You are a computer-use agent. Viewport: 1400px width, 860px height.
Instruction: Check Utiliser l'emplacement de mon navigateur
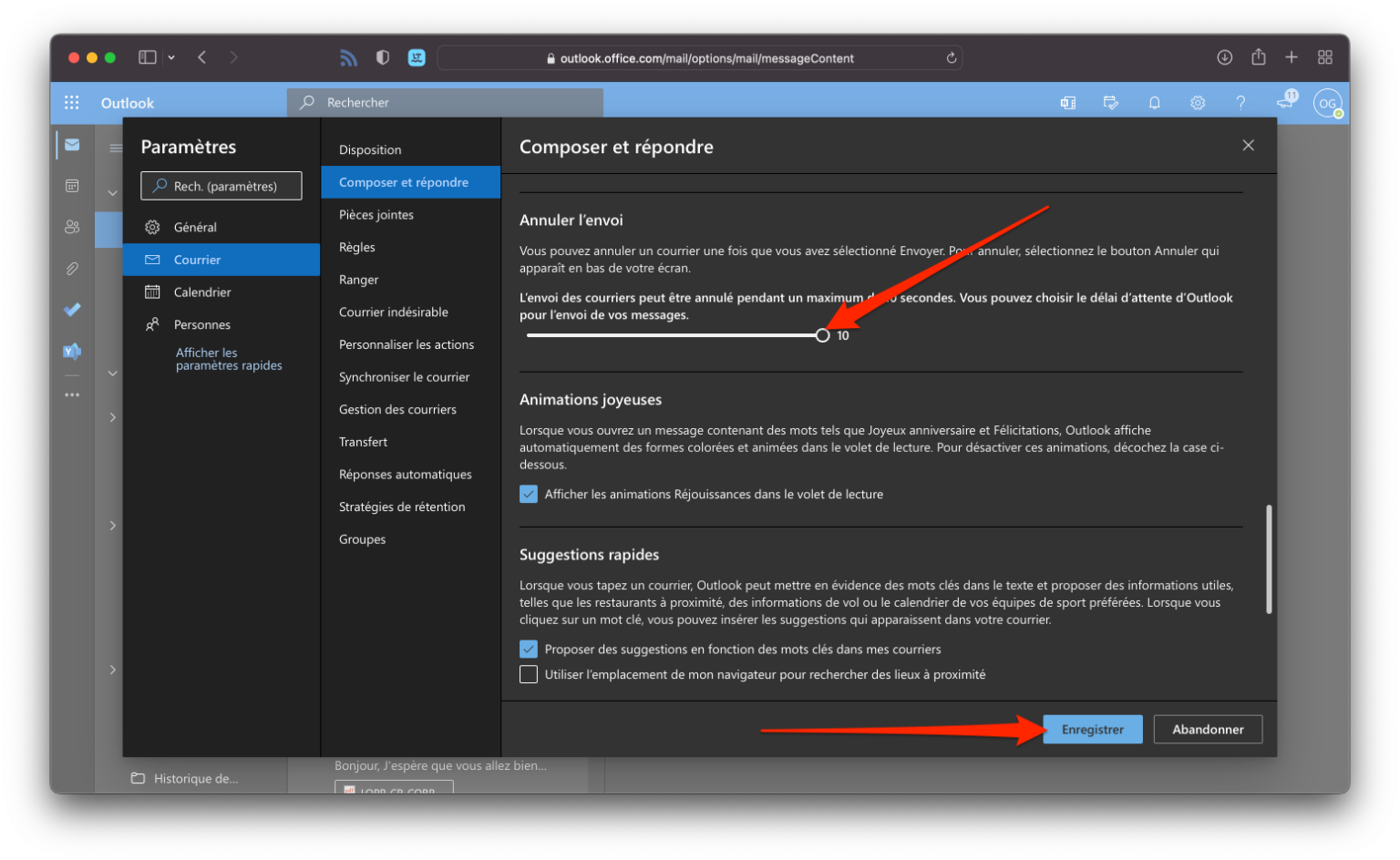click(x=529, y=675)
